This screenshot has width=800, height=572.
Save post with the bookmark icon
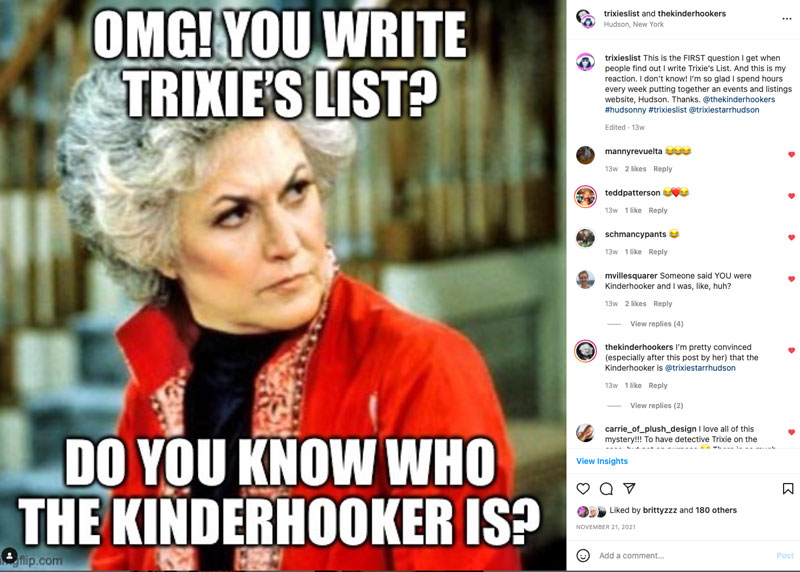(x=788, y=489)
